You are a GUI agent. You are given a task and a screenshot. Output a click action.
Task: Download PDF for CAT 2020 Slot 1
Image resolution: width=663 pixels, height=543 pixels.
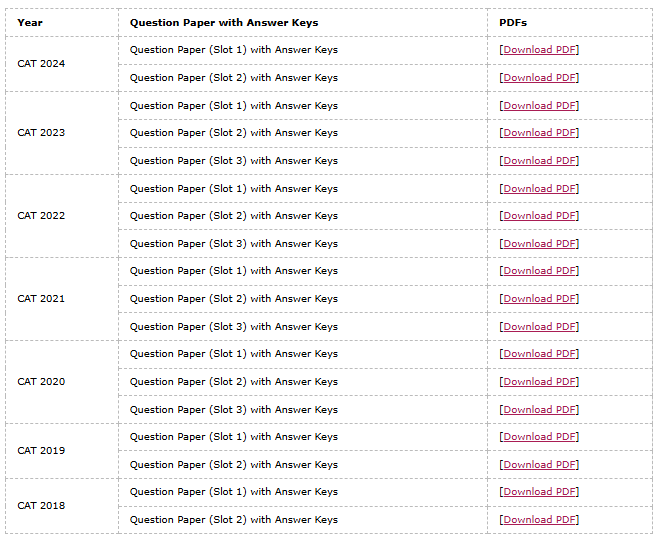point(539,353)
